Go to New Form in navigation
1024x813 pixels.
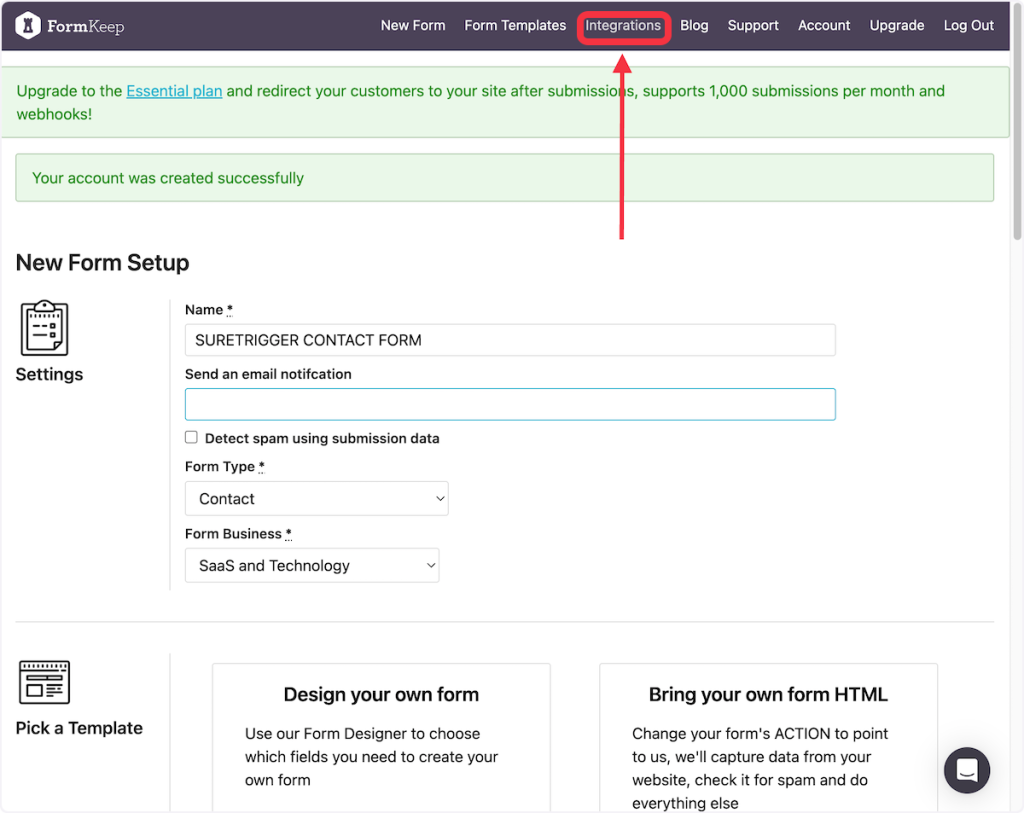(x=412, y=26)
